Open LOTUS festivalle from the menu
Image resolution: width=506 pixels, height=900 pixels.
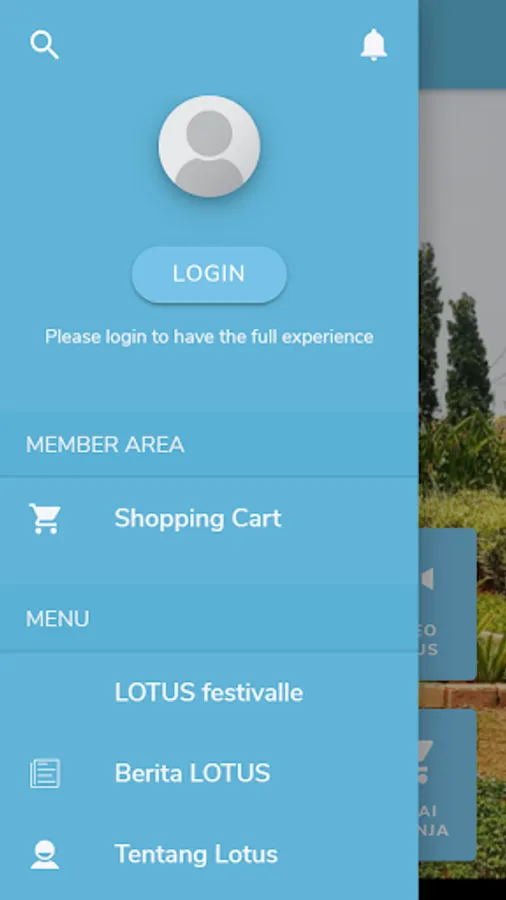pos(209,692)
